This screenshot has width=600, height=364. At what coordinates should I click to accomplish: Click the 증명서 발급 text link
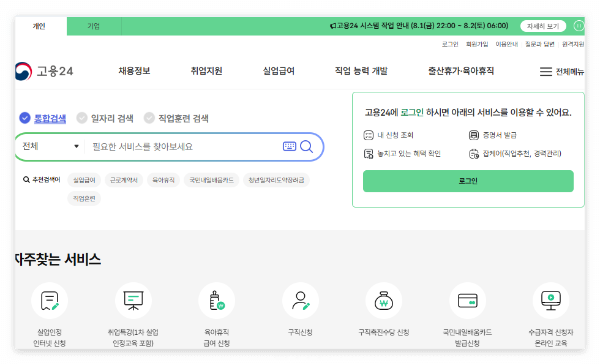[499, 135]
